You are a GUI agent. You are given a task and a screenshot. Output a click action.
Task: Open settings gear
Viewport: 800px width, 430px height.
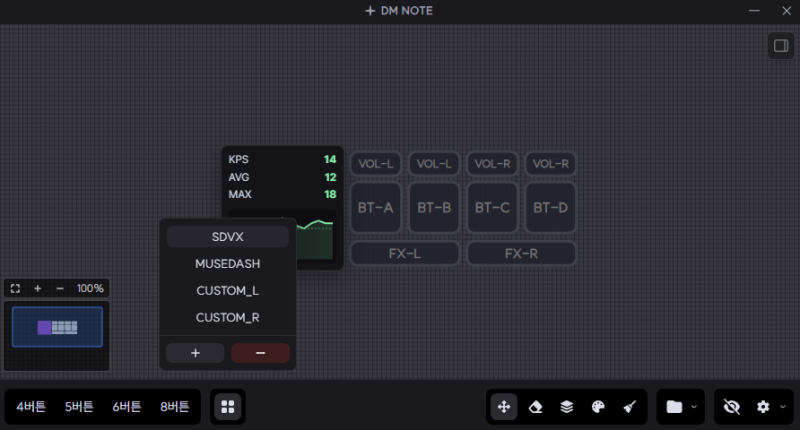(x=763, y=407)
